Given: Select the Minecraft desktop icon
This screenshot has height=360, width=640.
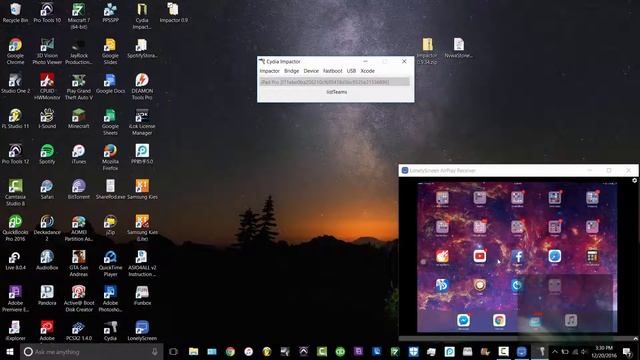Looking at the screenshot, I should tap(79, 119).
